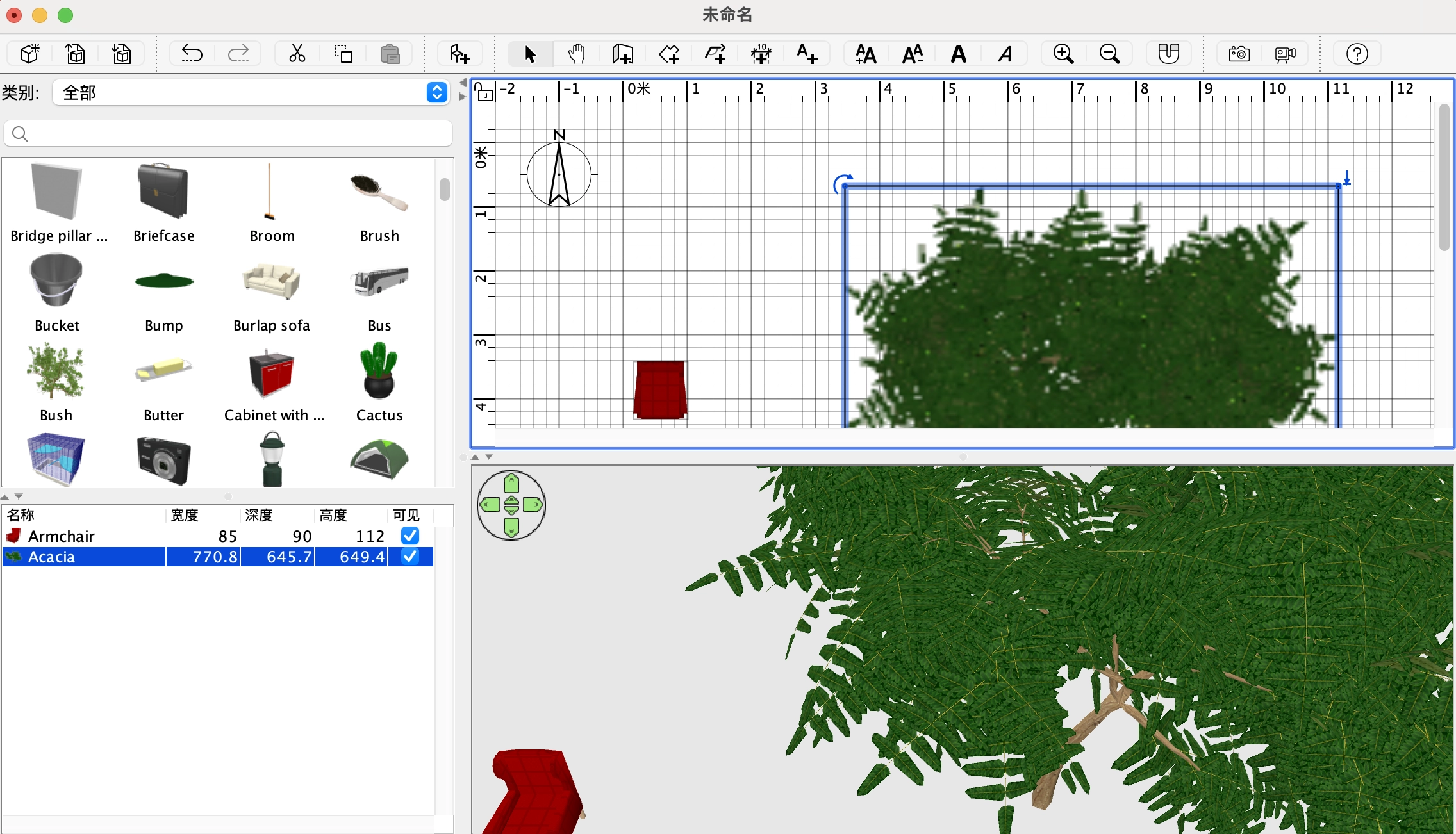The height and width of the screenshot is (834, 1456).
Task: Click the Undo button
Action: pos(192,54)
